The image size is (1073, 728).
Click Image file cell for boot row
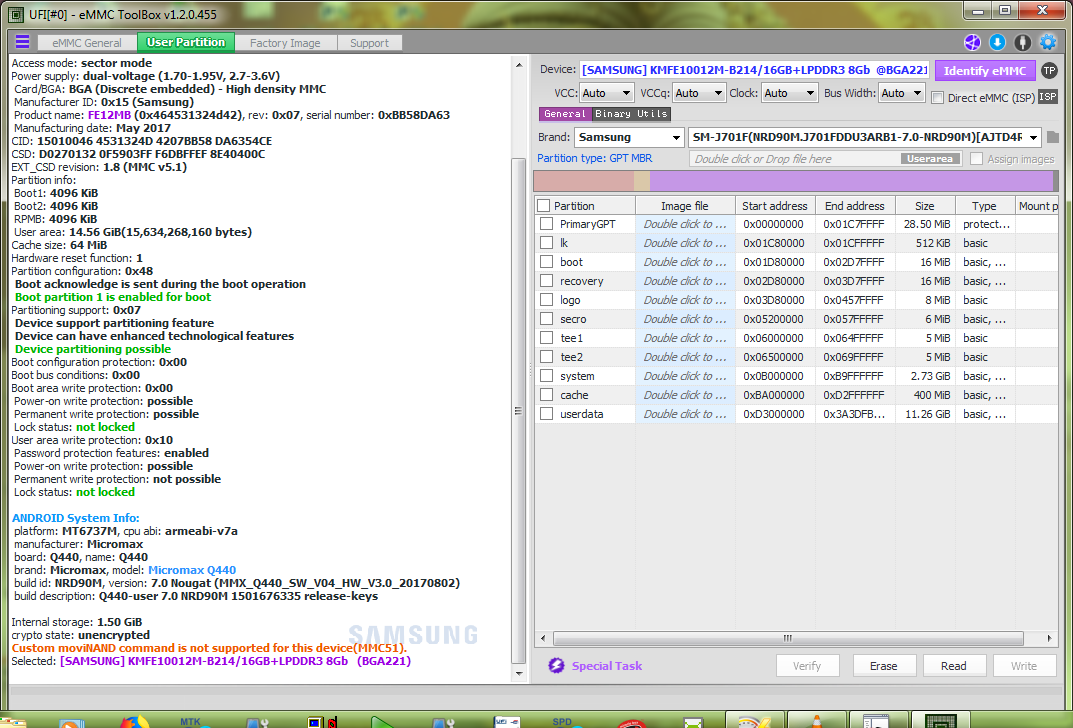click(685, 262)
